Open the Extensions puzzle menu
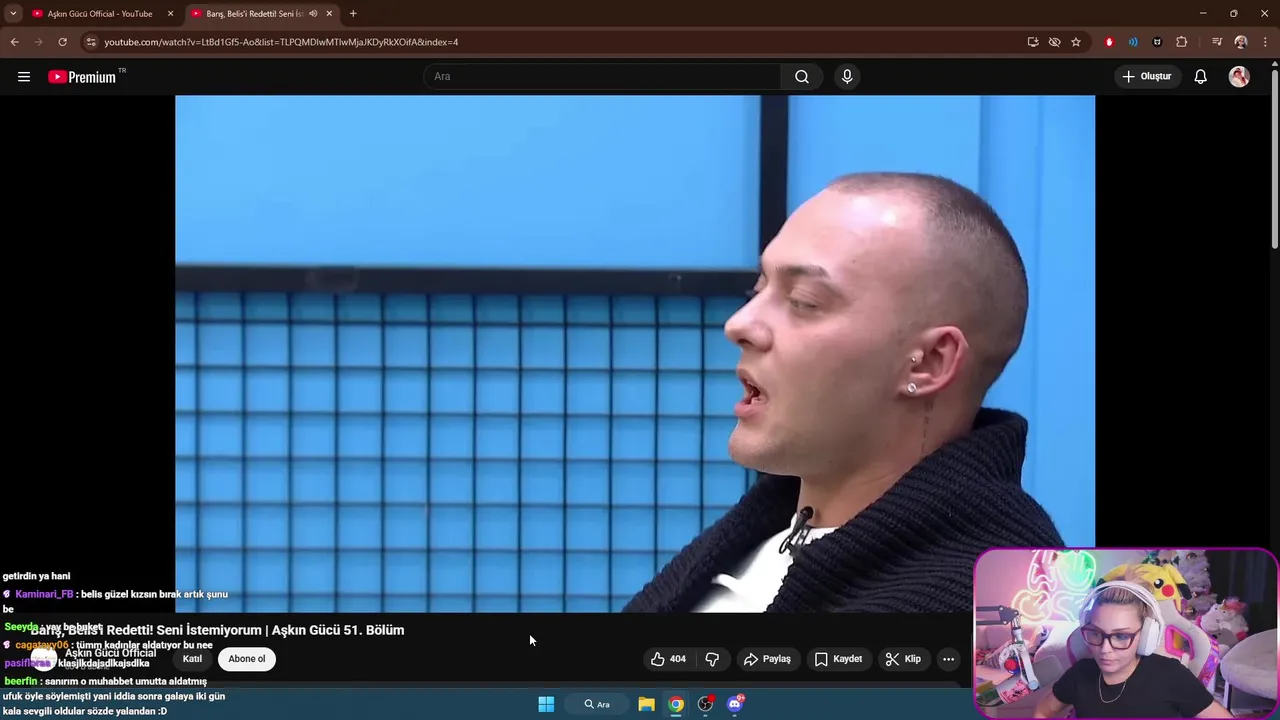This screenshot has width=1280, height=720. (1182, 42)
